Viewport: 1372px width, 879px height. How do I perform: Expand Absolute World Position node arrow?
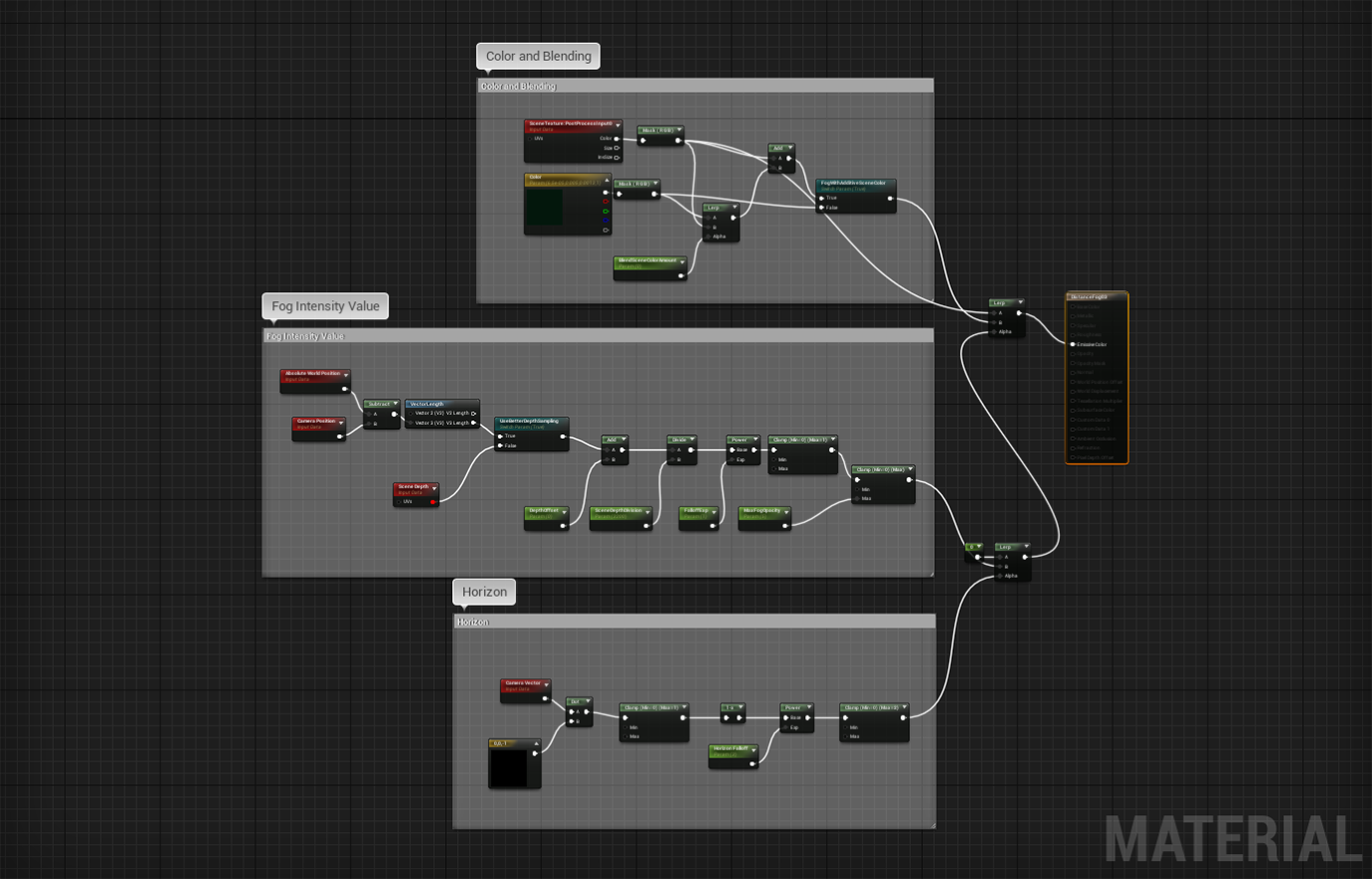tap(345, 375)
